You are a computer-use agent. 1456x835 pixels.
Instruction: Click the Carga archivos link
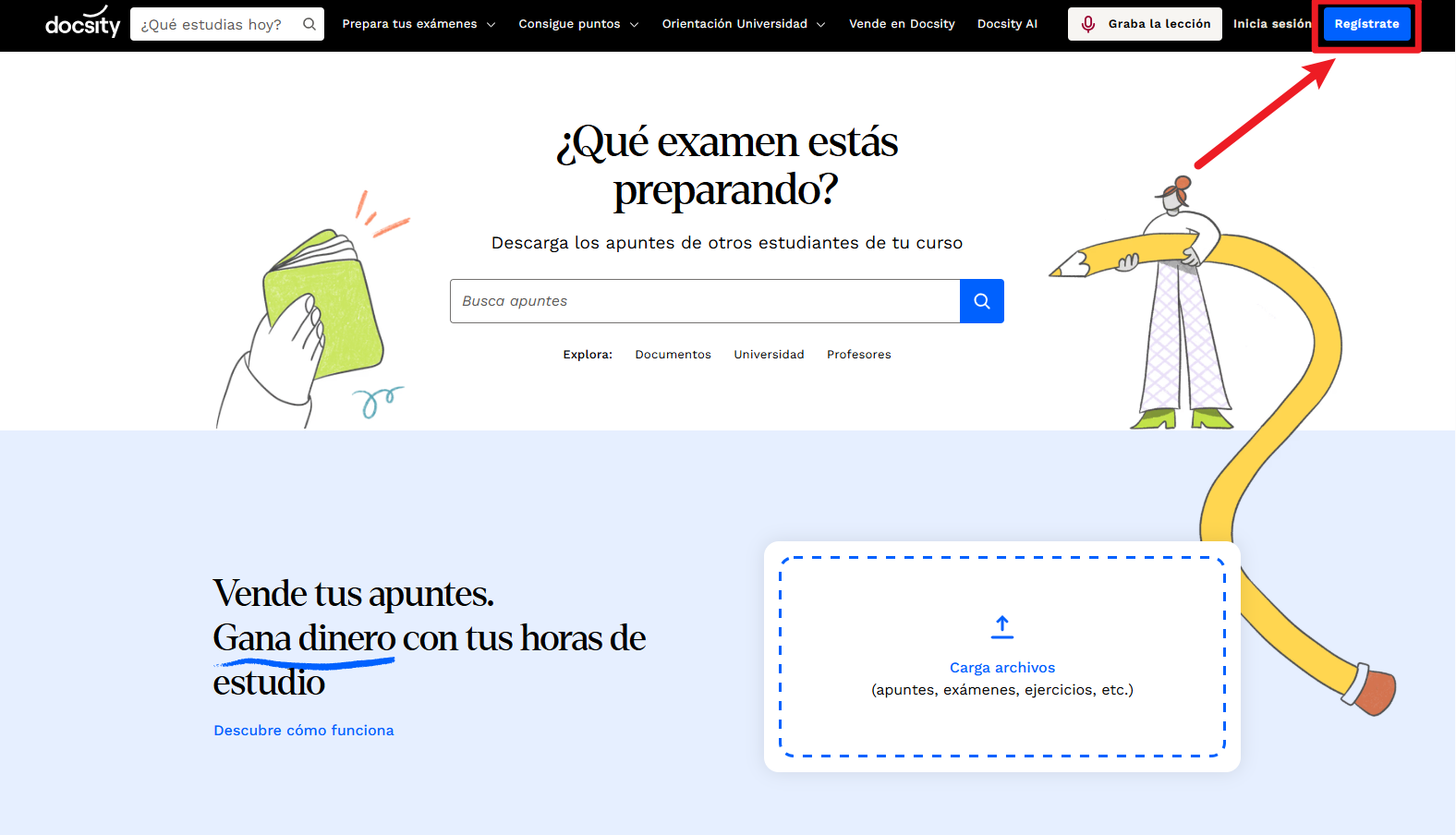point(1002,668)
